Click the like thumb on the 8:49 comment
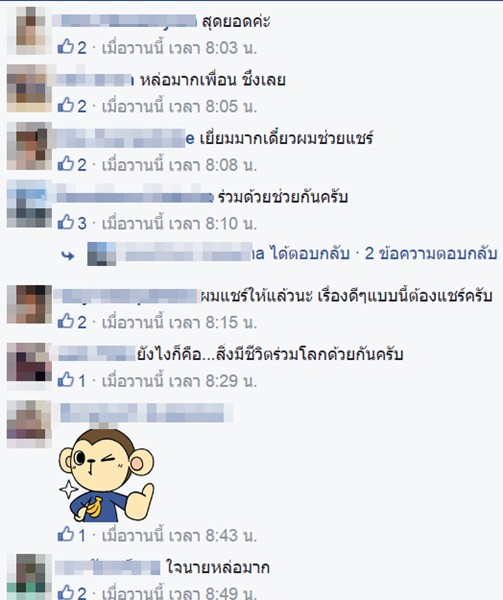The image size is (503, 600). tap(66, 592)
